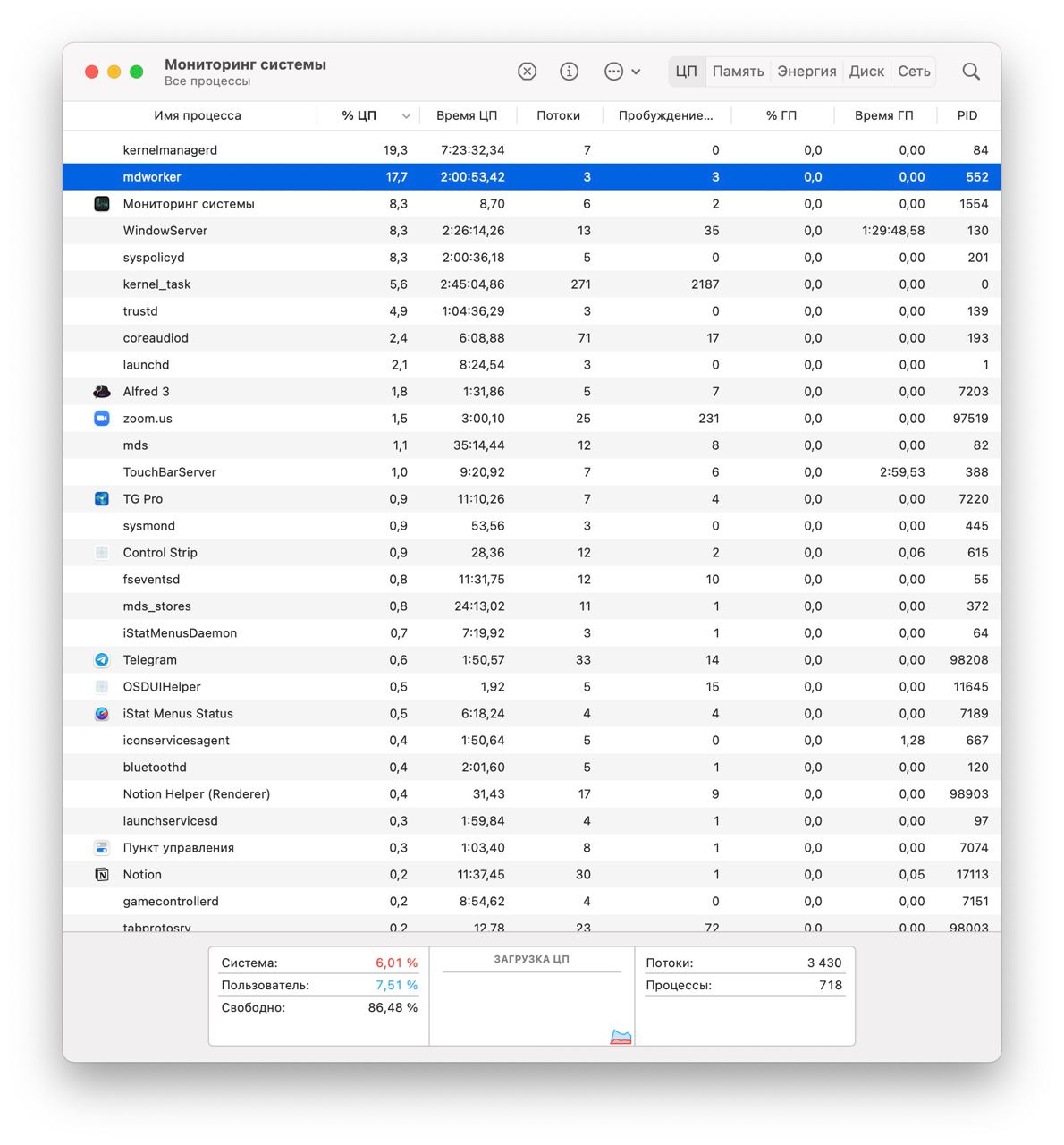The image size is (1064, 1145).
Task: Click the Все процессы subtitle
Action: click(207, 81)
